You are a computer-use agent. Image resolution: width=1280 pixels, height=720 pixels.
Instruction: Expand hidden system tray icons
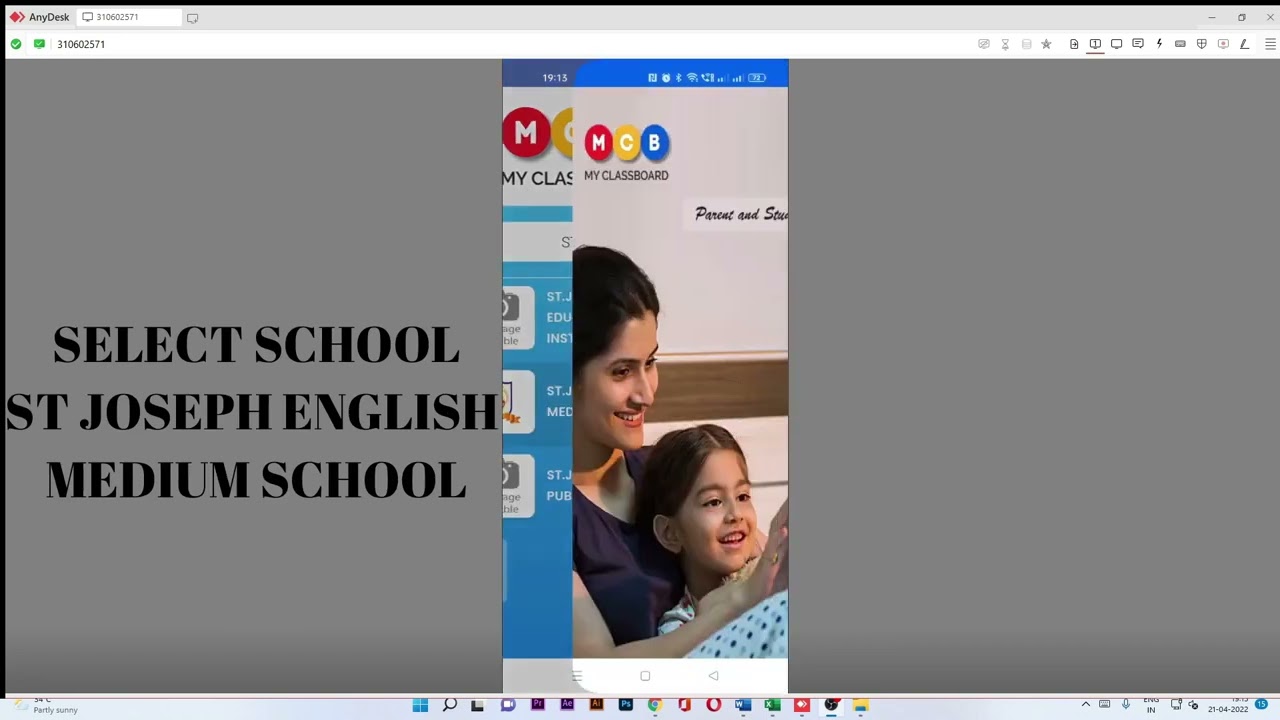[x=1086, y=705]
